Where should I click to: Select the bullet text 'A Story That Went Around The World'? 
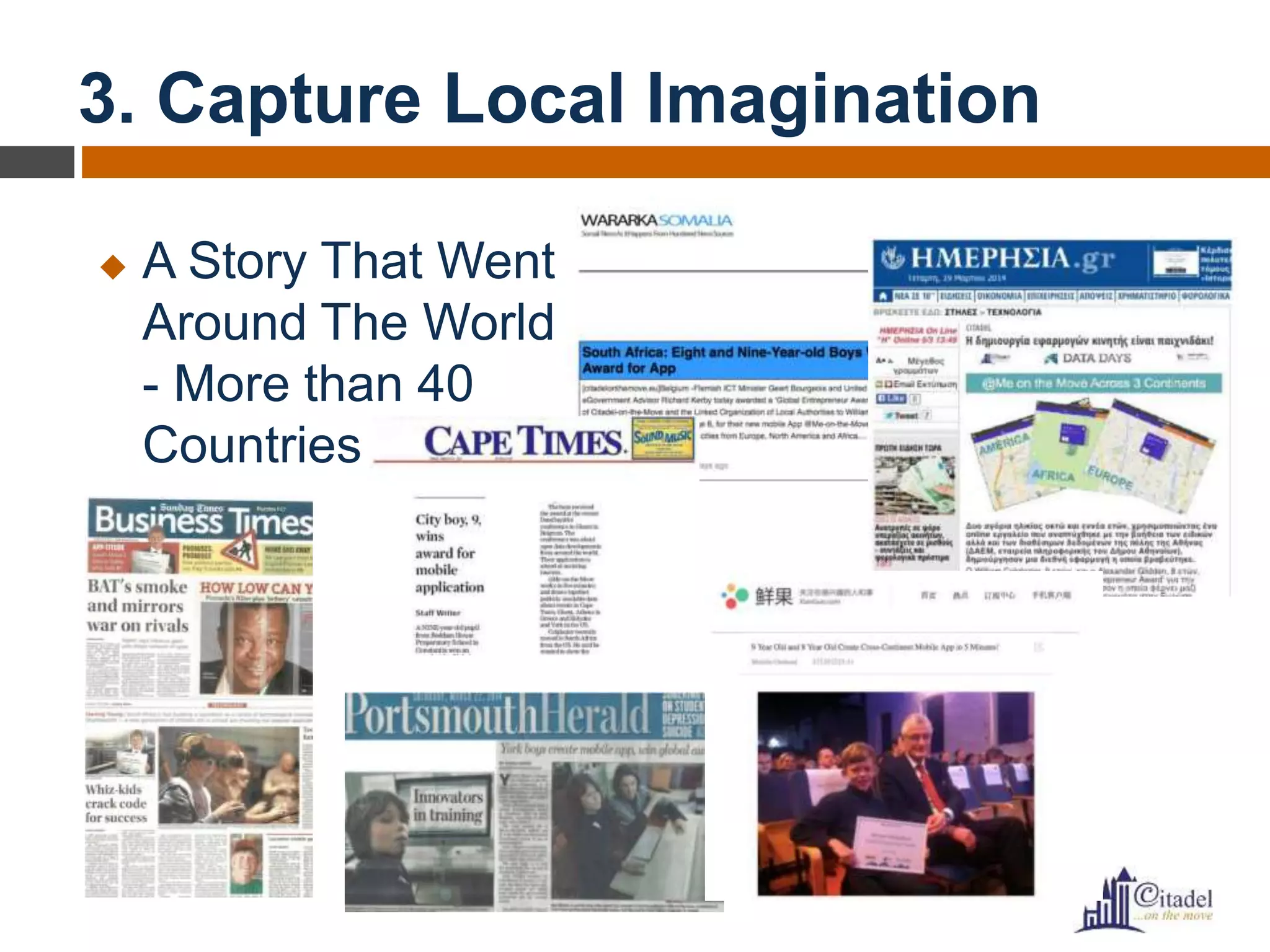tap(349, 291)
